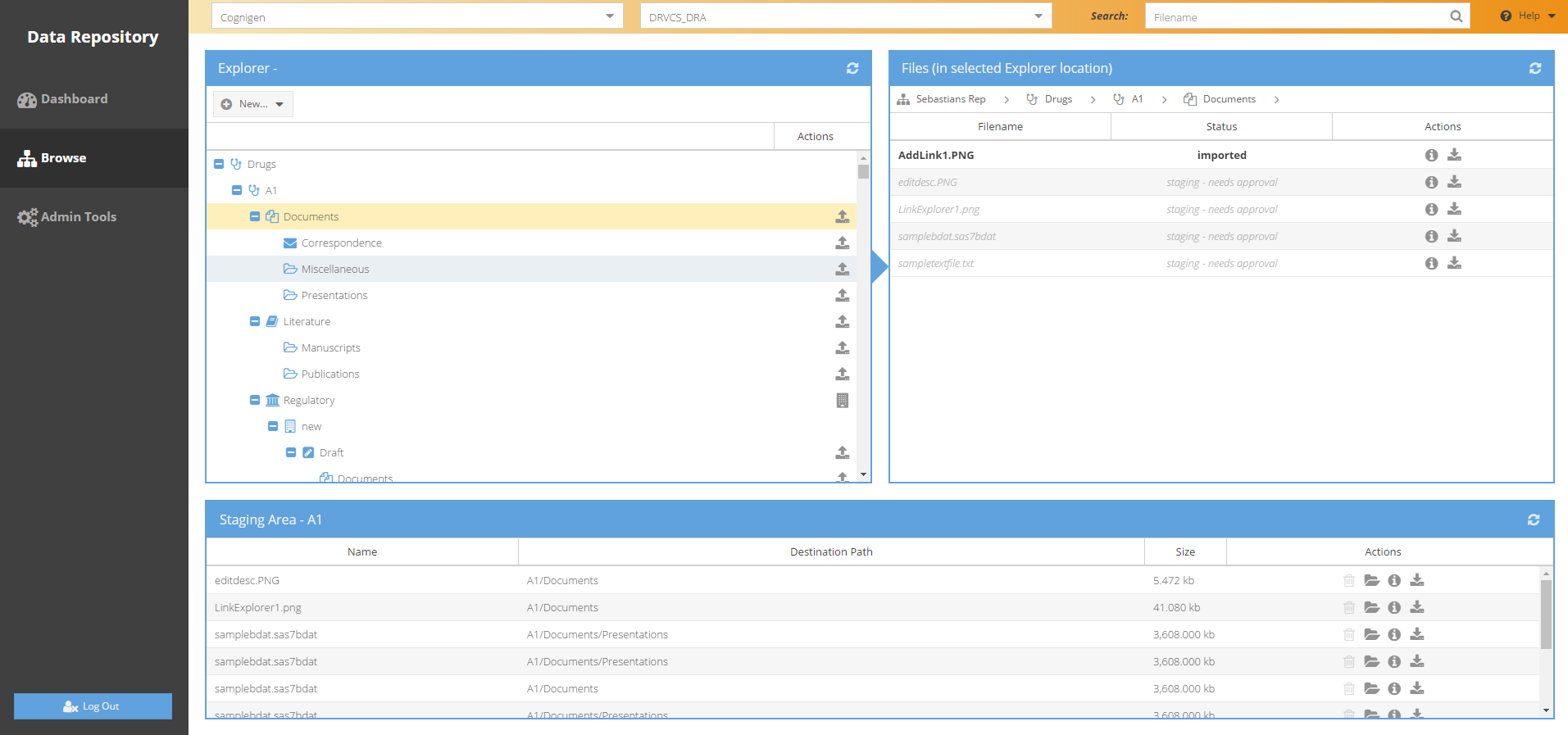Viewport: 1568px width, 735px height.
Task: Collapse the Literature tree node
Action: pyautogui.click(x=255, y=322)
